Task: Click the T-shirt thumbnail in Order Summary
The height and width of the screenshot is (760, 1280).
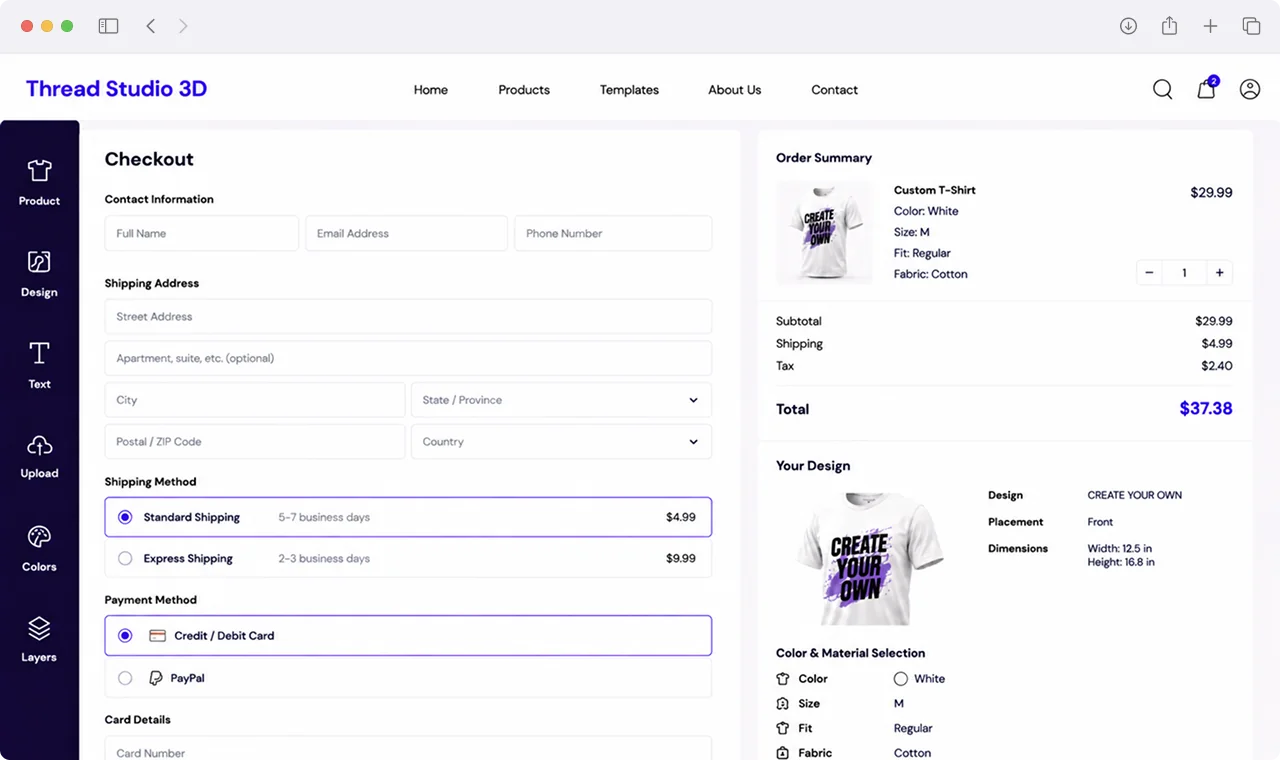Action: (825, 232)
